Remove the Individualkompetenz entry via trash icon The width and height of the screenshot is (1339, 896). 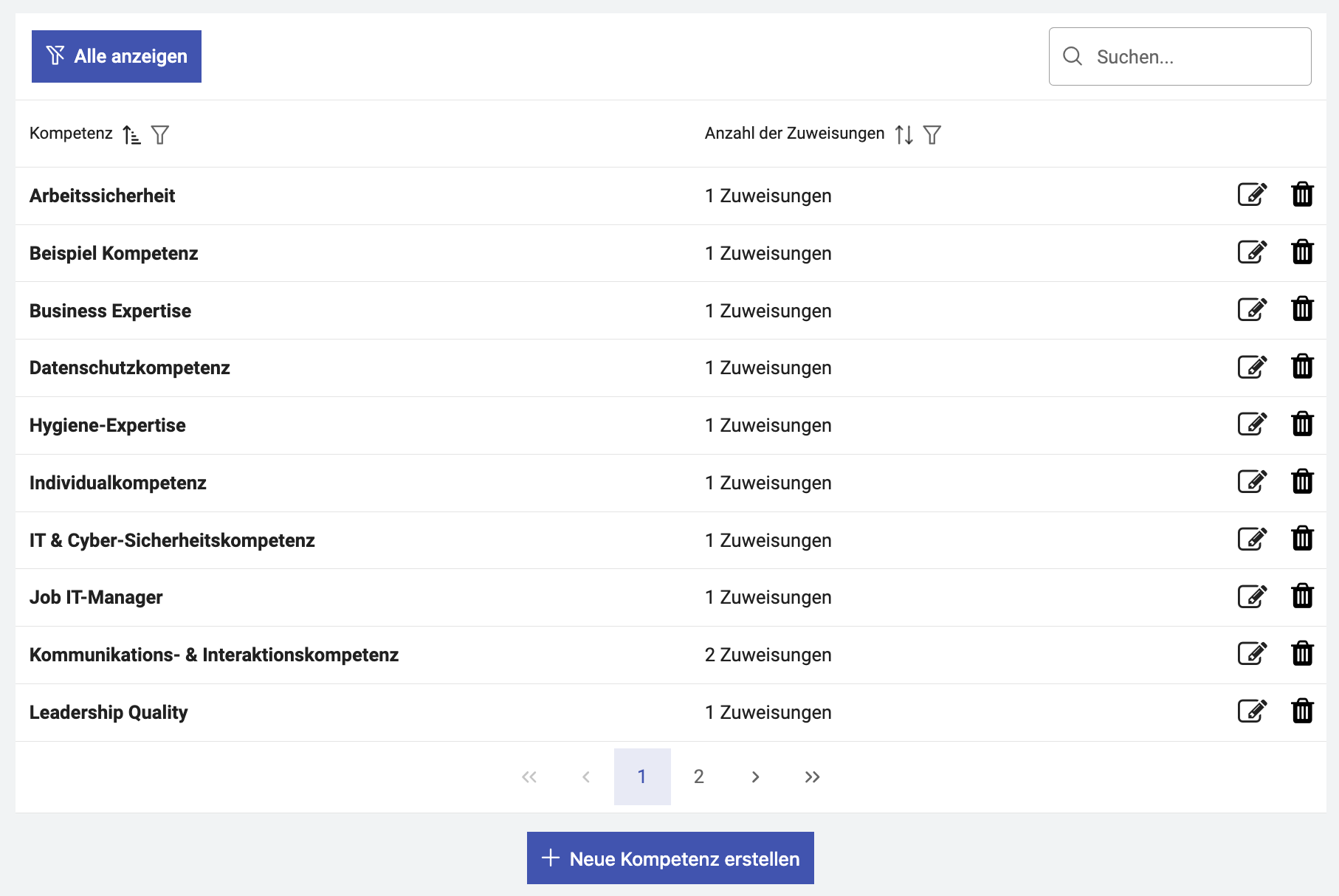click(x=1302, y=482)
